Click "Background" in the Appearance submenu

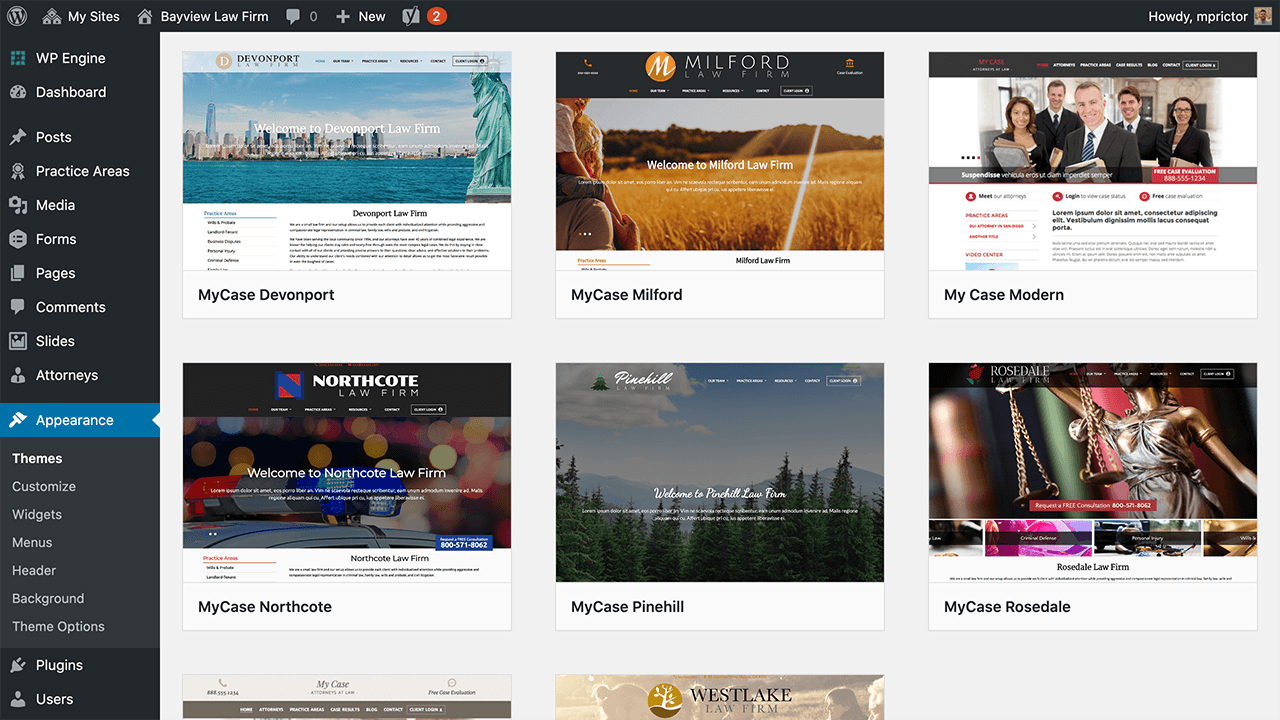[x=47, y=598]
